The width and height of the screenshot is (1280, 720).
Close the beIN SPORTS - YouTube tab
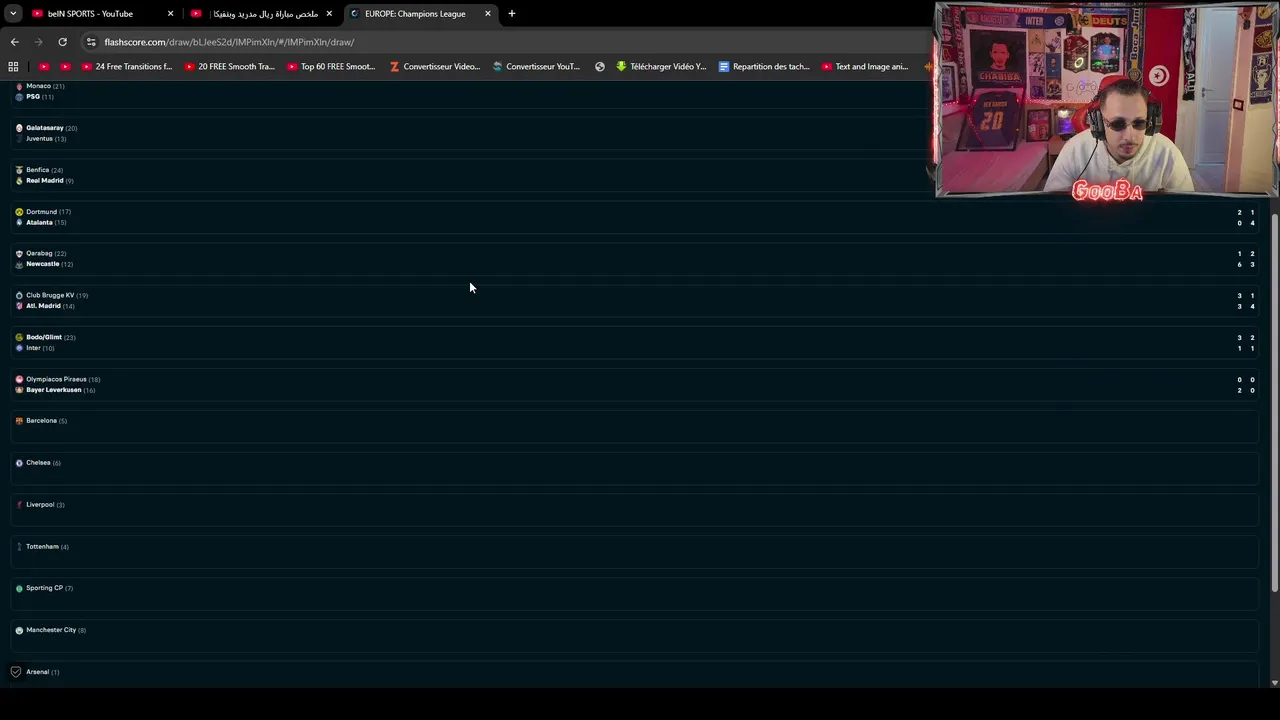(170, 14)
